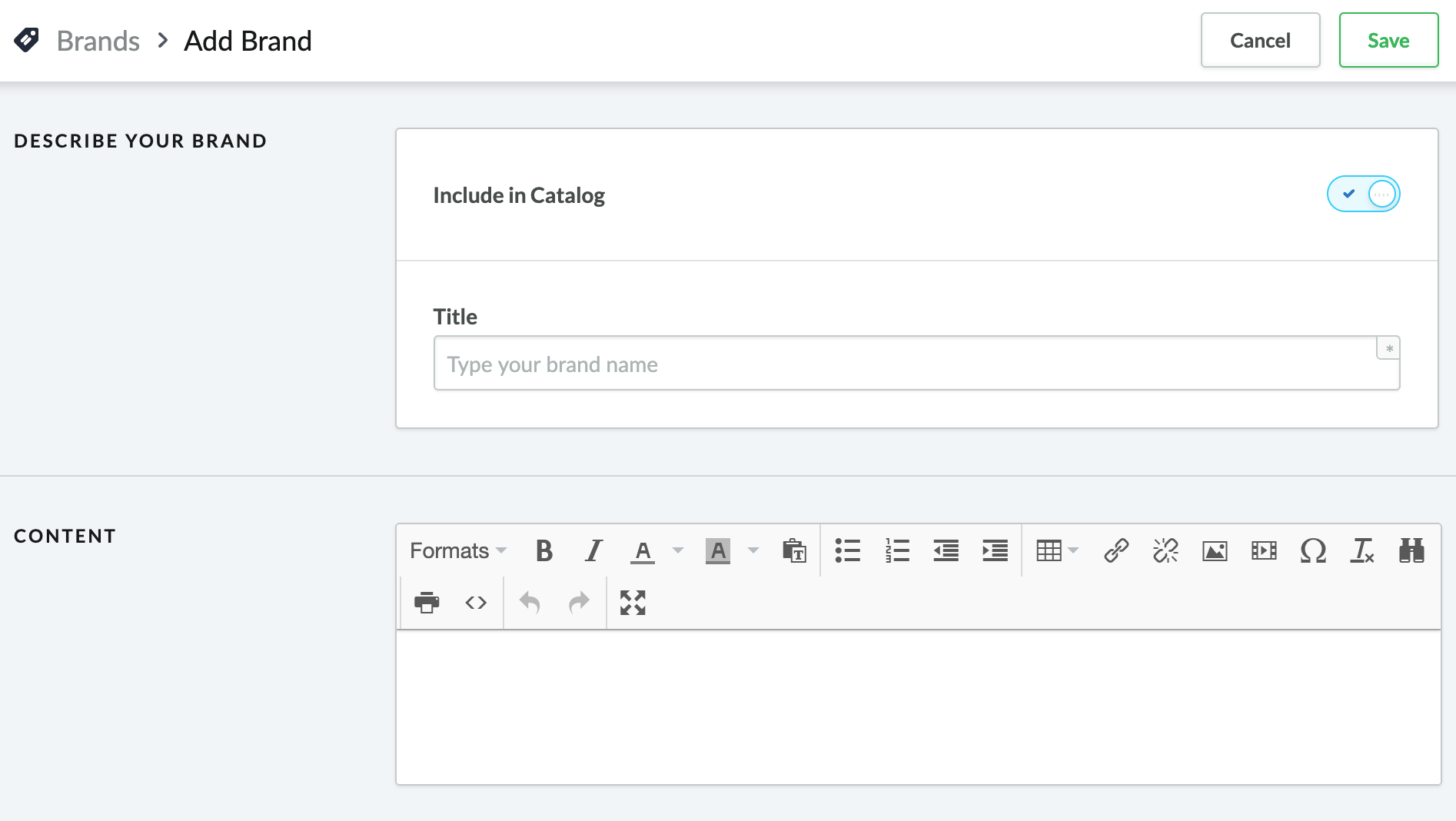Open the Formats dropdown
Viewport: 1456px width, 821px height.
(x=458, y=550)
